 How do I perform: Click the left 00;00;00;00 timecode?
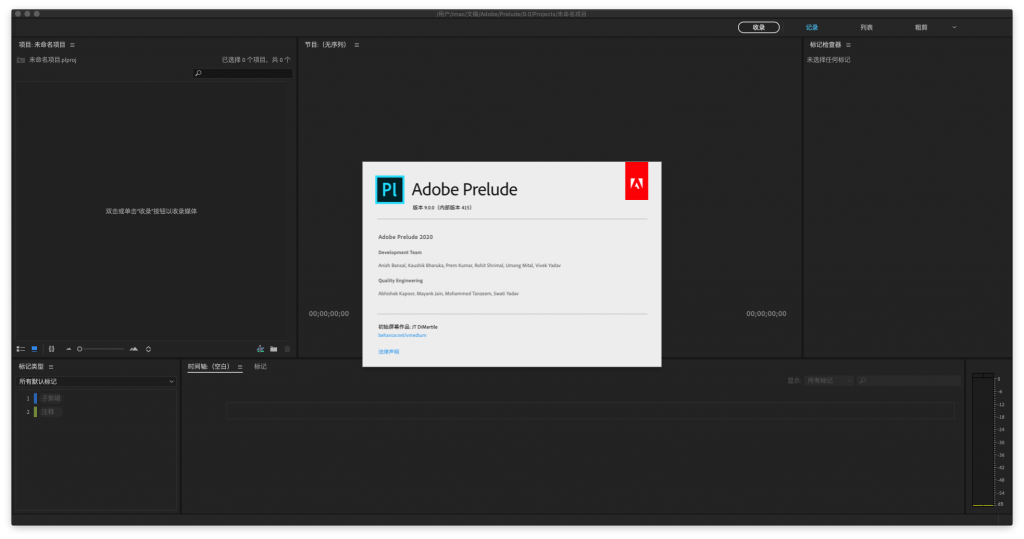click(x=328, y=314)
